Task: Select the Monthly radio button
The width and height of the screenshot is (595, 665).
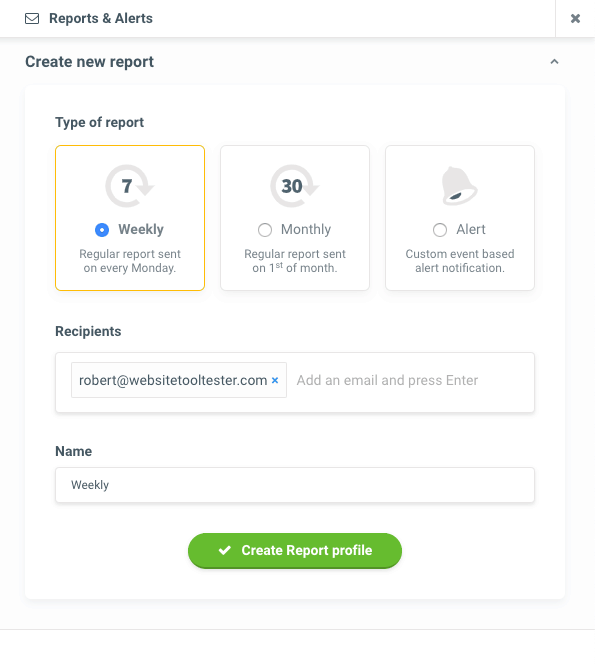Action: (x=265, y=230)
